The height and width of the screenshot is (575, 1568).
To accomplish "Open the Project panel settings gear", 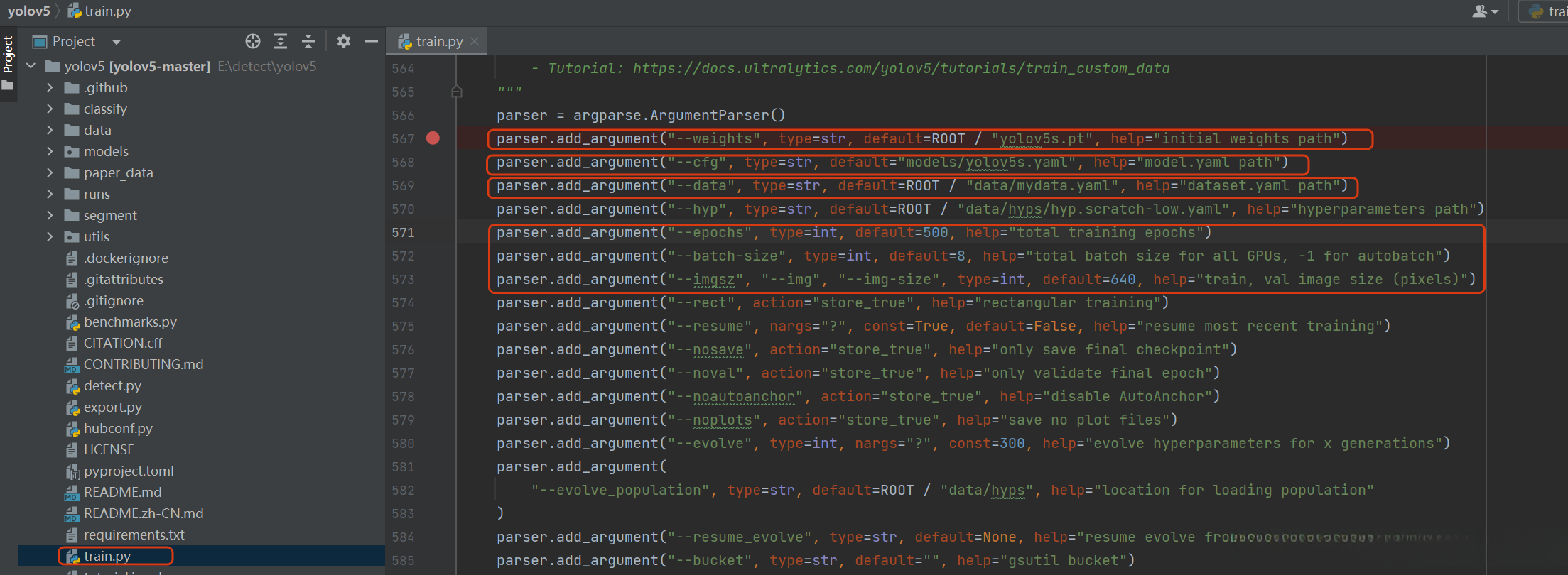I will click(x=344, y=41).
